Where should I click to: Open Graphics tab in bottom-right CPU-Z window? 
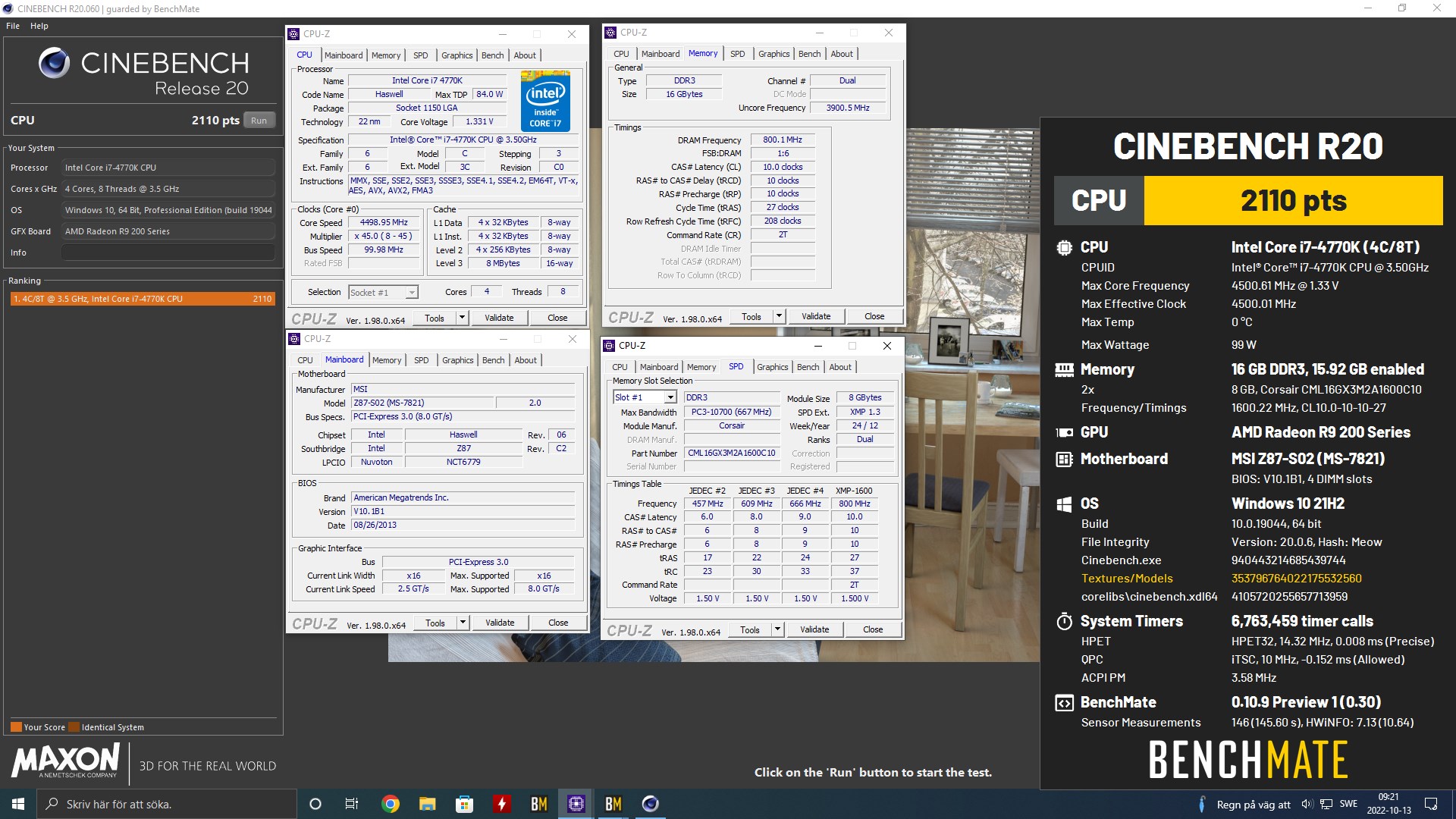tap(772, 367)
